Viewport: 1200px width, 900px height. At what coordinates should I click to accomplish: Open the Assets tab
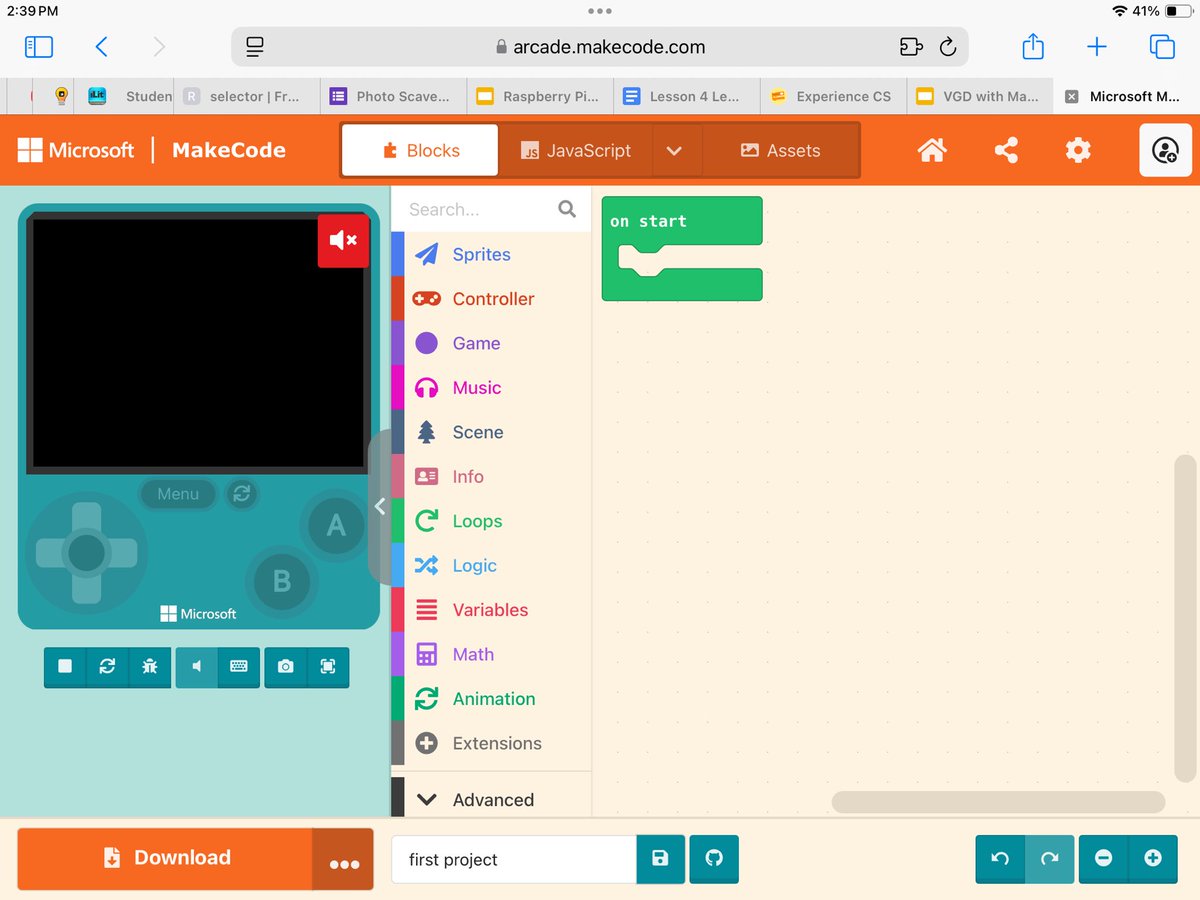[x=780, y=151]
